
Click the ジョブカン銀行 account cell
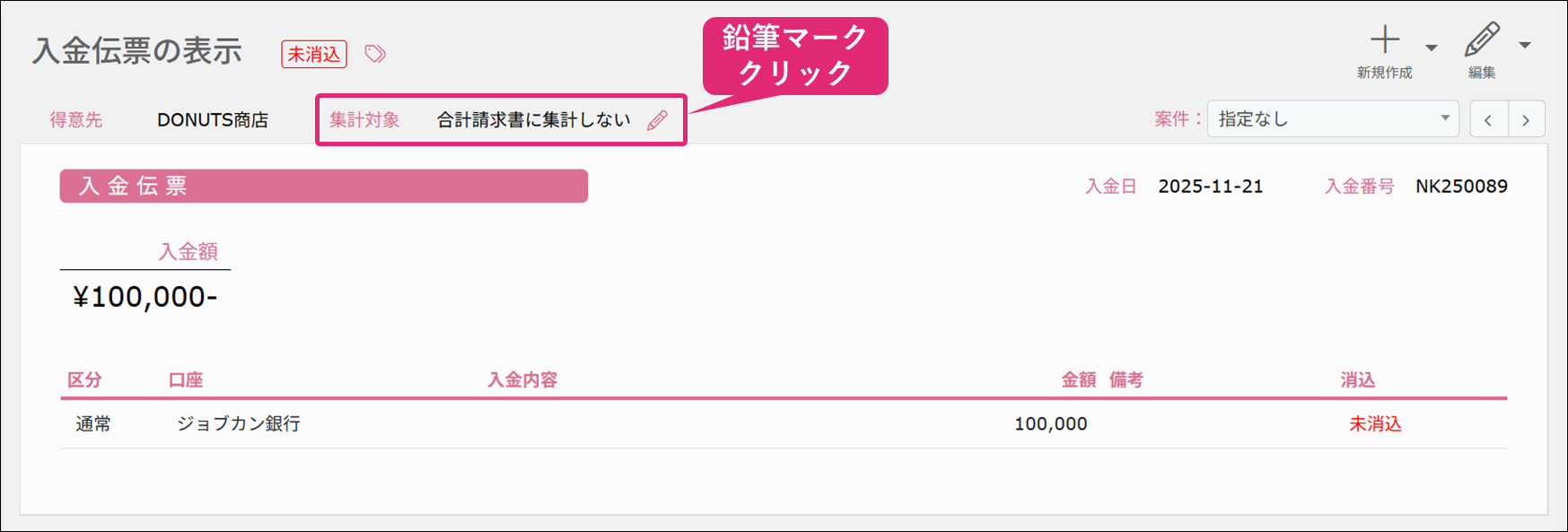[x=239, y=423]
